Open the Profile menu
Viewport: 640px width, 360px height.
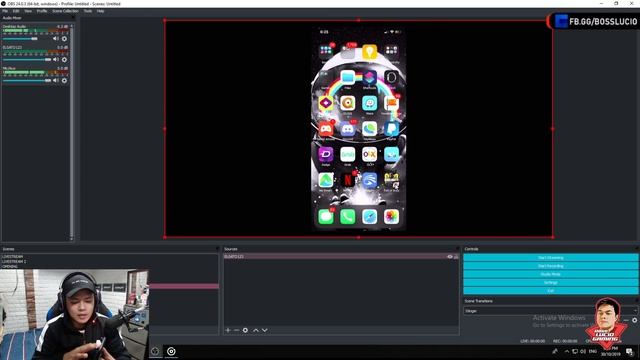[42, 11]
